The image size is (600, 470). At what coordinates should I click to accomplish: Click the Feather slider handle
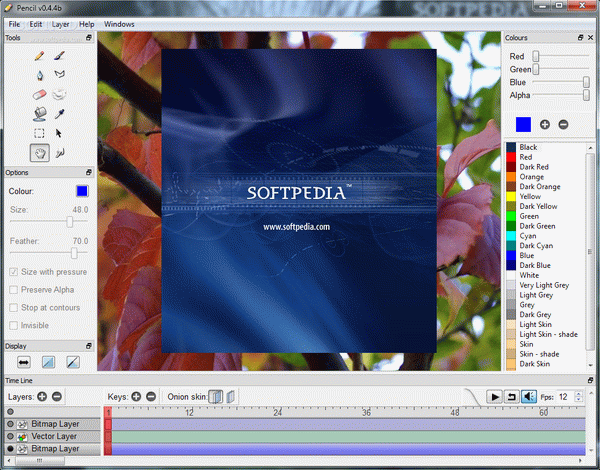74,253
